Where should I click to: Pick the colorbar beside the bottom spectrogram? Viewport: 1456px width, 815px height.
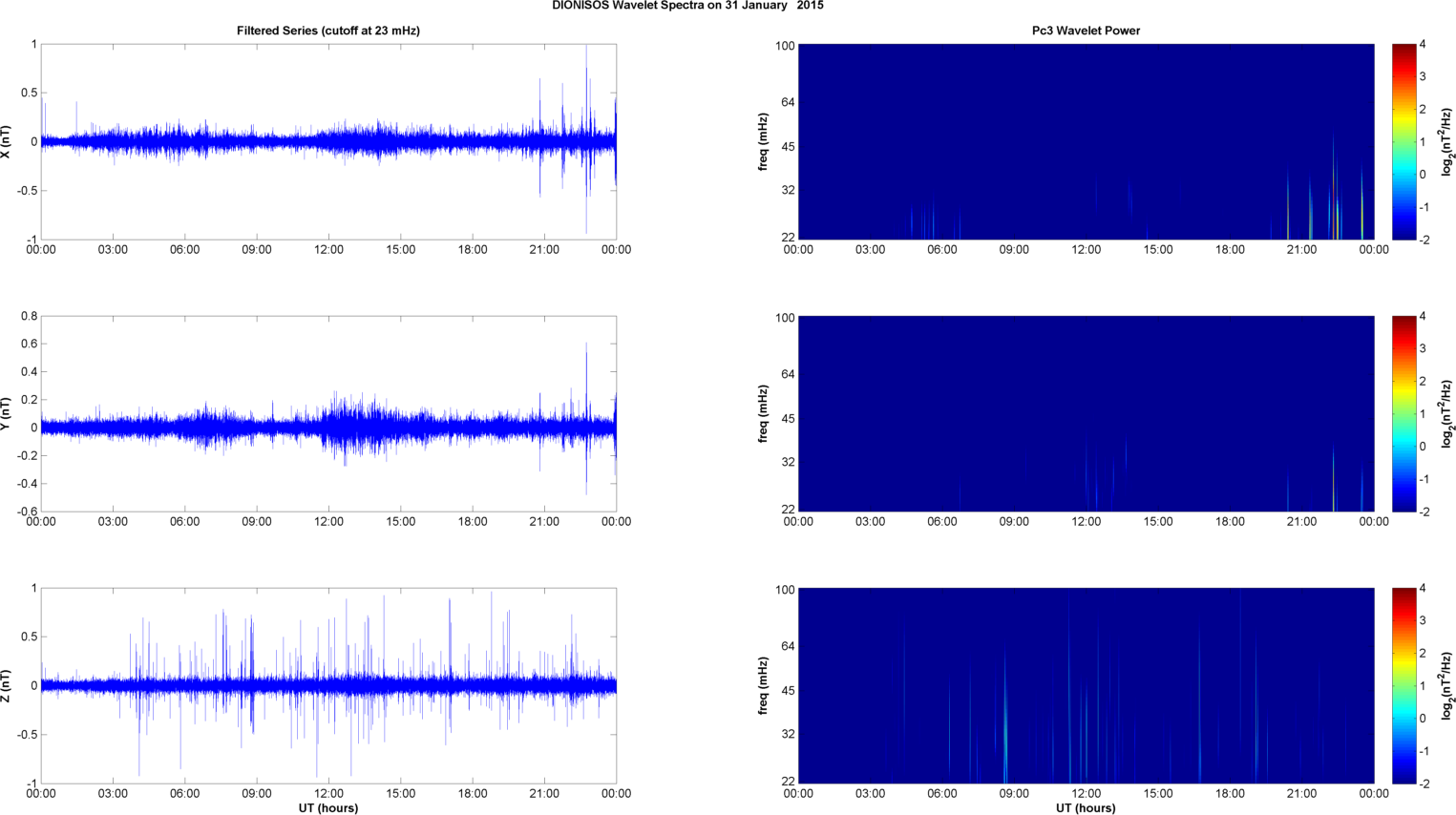point(1403,685)
